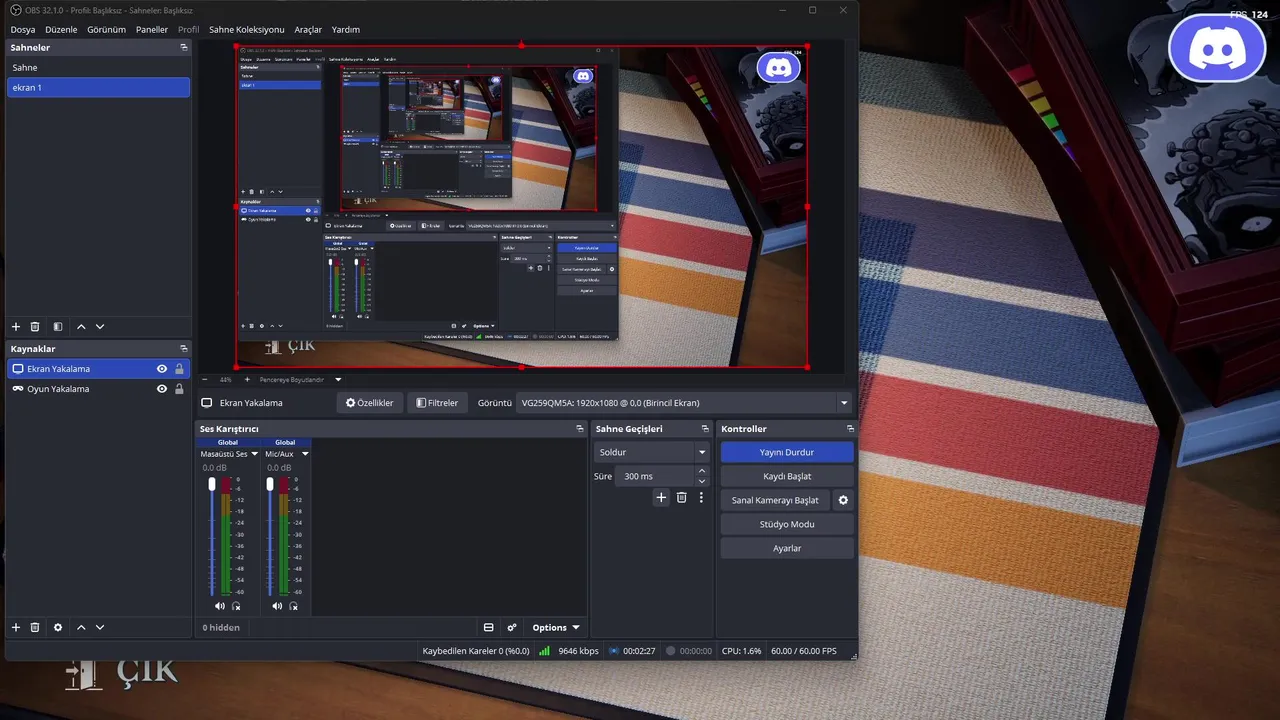Expand the Masaüstü Ses options arrow
Viewport: 1280px width, 720px height.
click(x=255, y=454)
